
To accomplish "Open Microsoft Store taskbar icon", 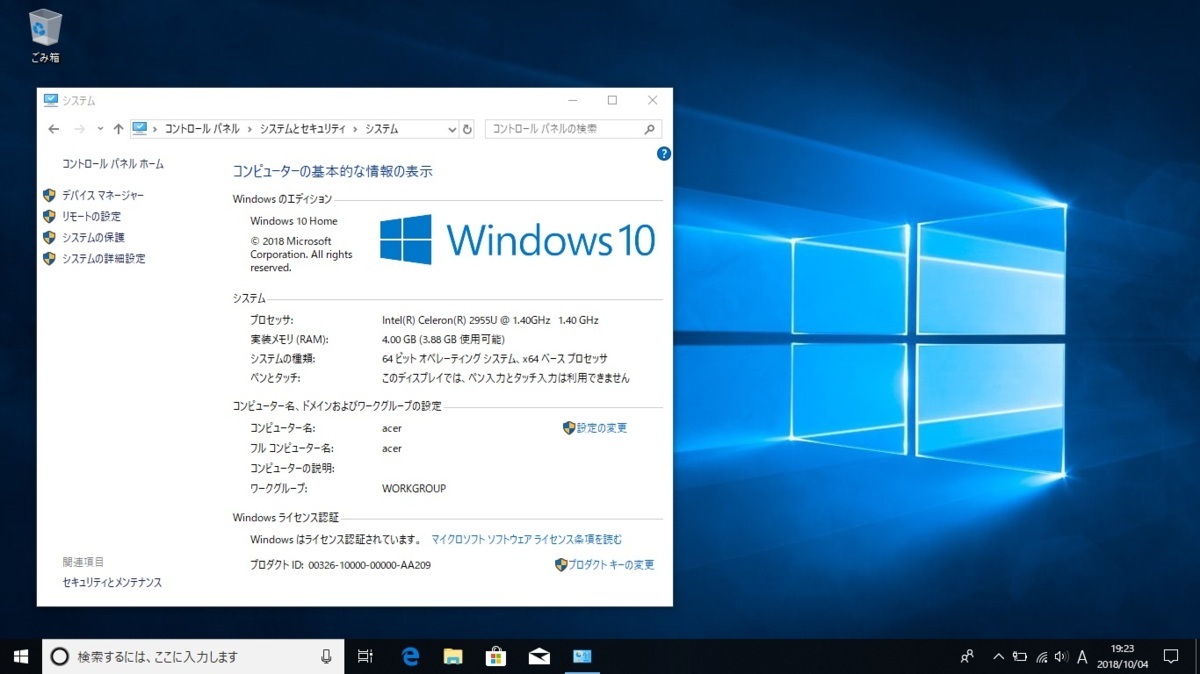I will [496, 656].
